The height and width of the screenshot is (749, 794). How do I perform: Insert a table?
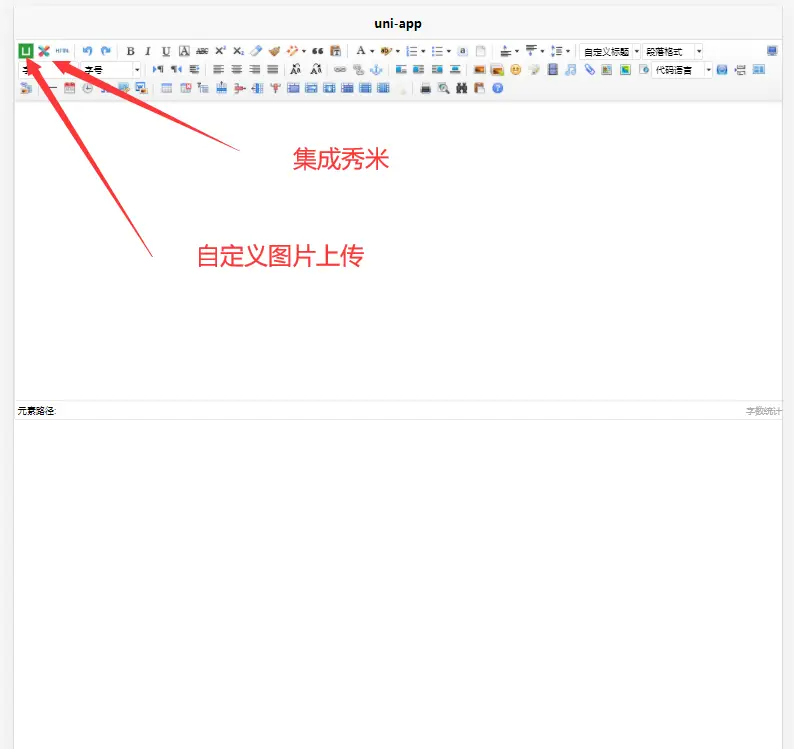tap(166, 88)
